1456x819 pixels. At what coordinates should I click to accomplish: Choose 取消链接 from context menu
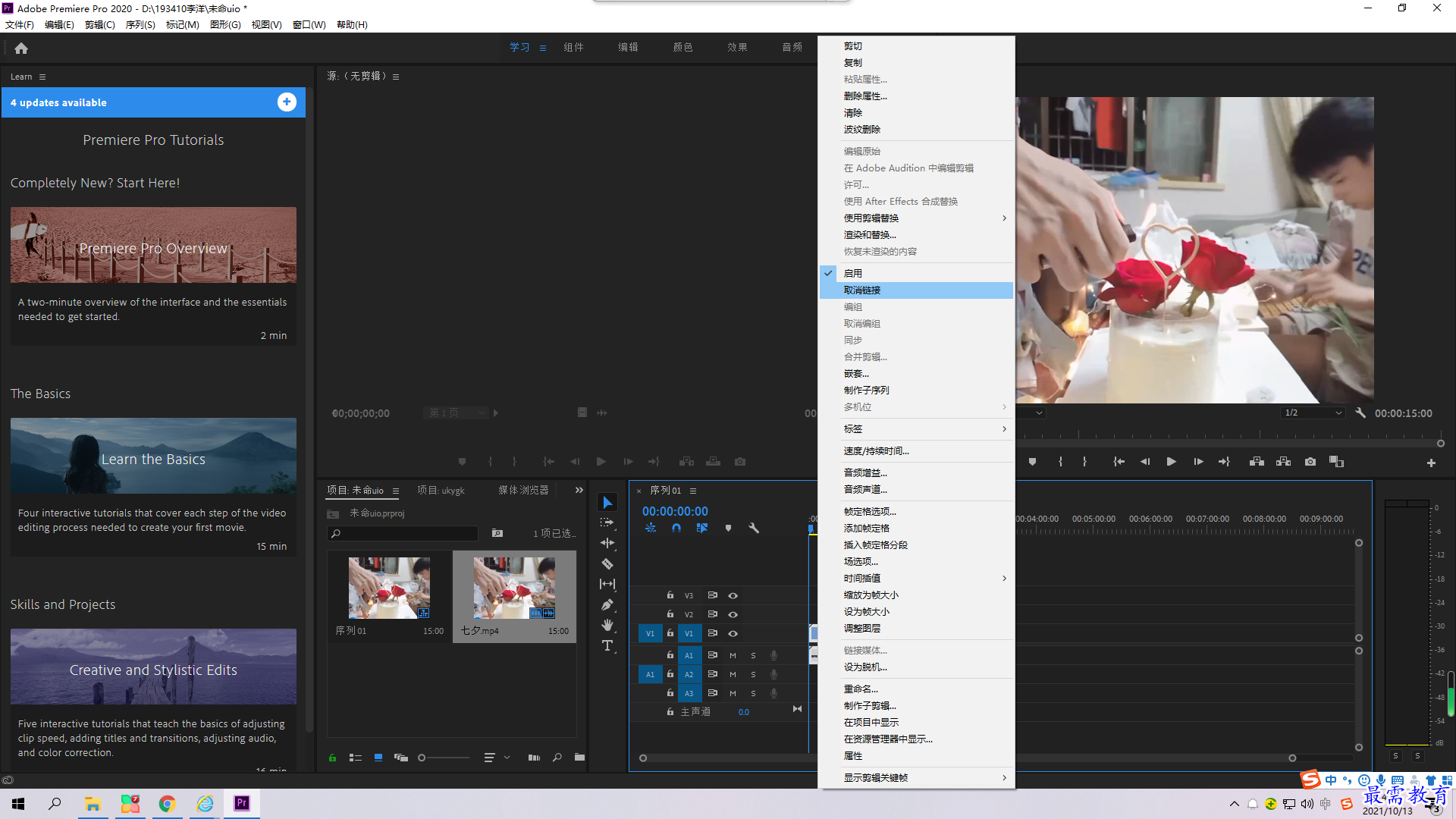coord(916,290)
